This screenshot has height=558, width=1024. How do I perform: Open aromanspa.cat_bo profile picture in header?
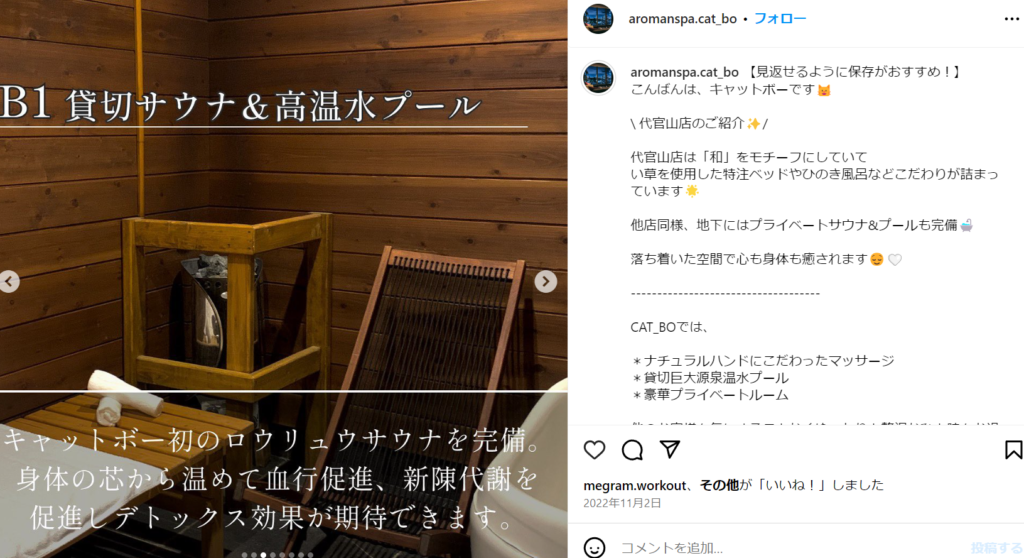pos(598,18)
